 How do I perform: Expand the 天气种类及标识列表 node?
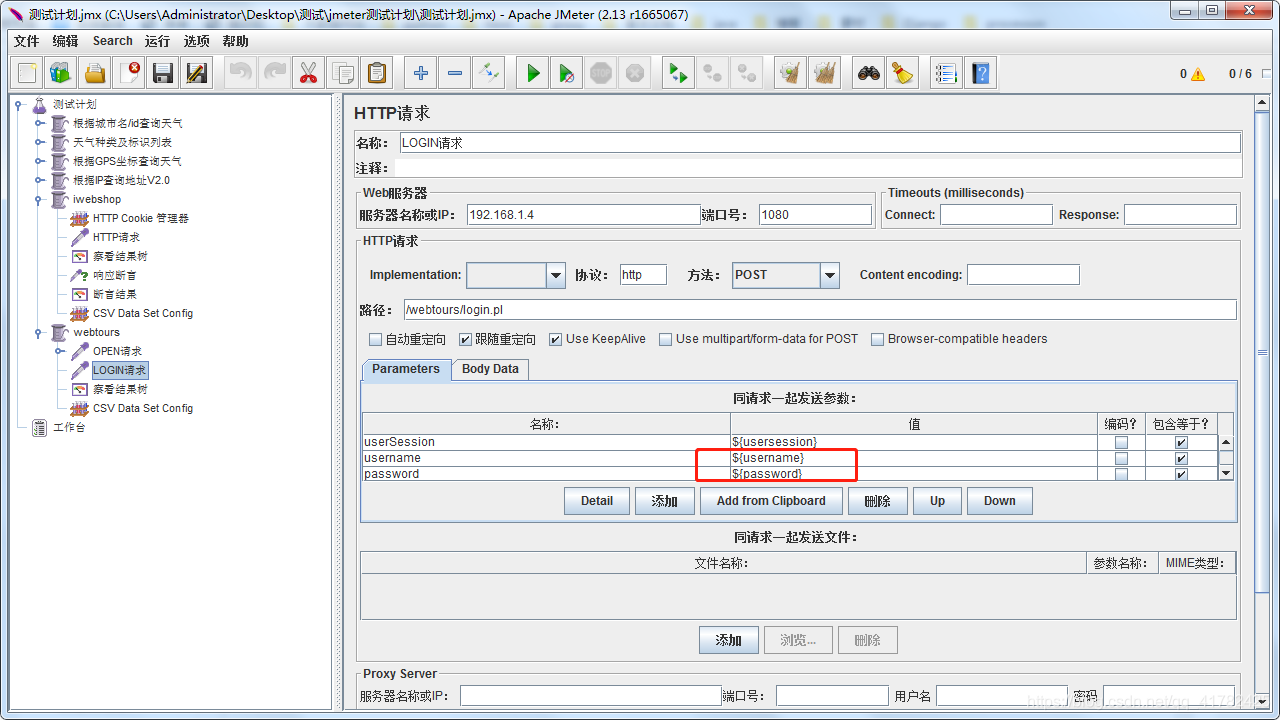pos(39,142)
